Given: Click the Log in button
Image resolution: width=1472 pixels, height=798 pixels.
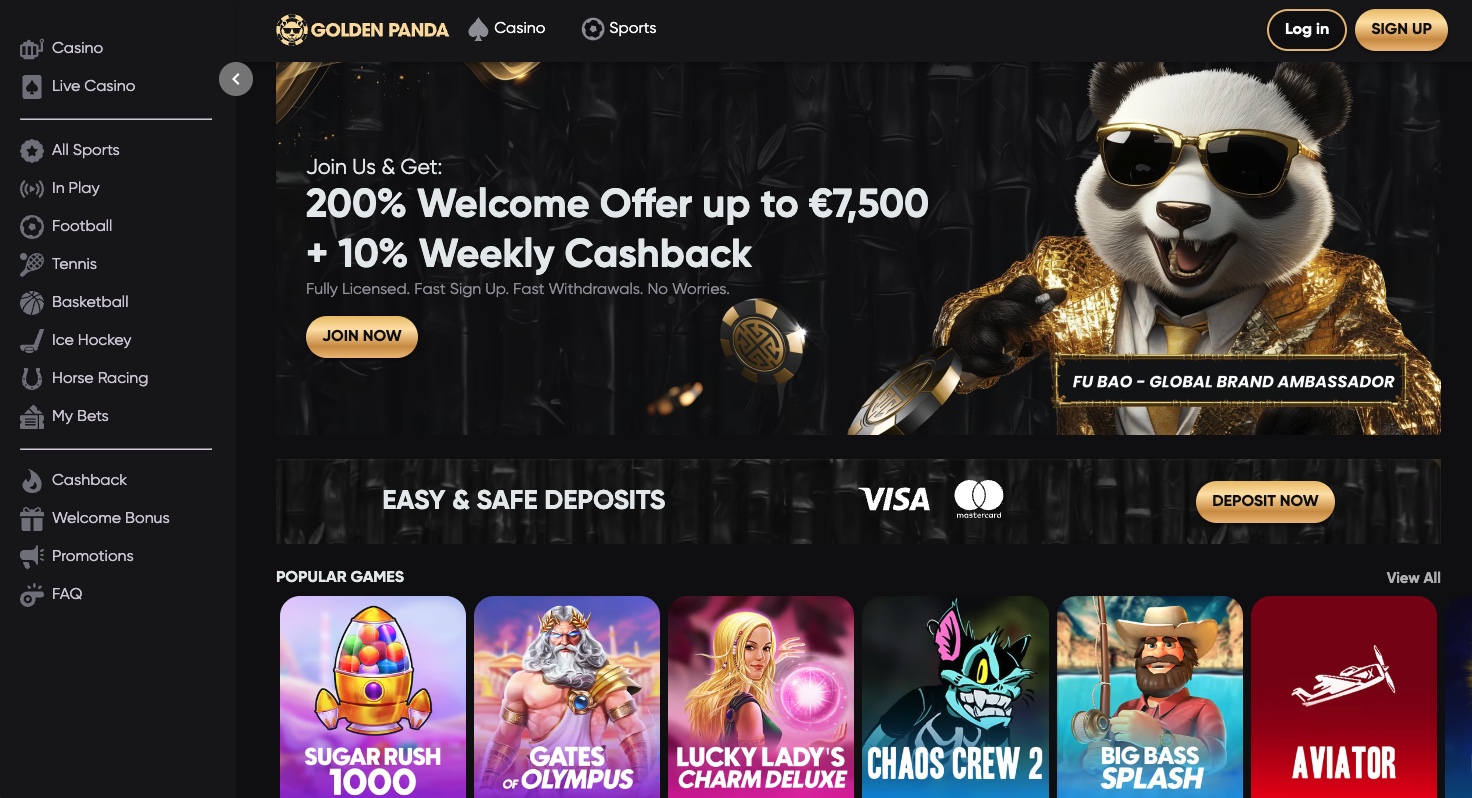Looking at the screenshot, I should point(1307,29).
